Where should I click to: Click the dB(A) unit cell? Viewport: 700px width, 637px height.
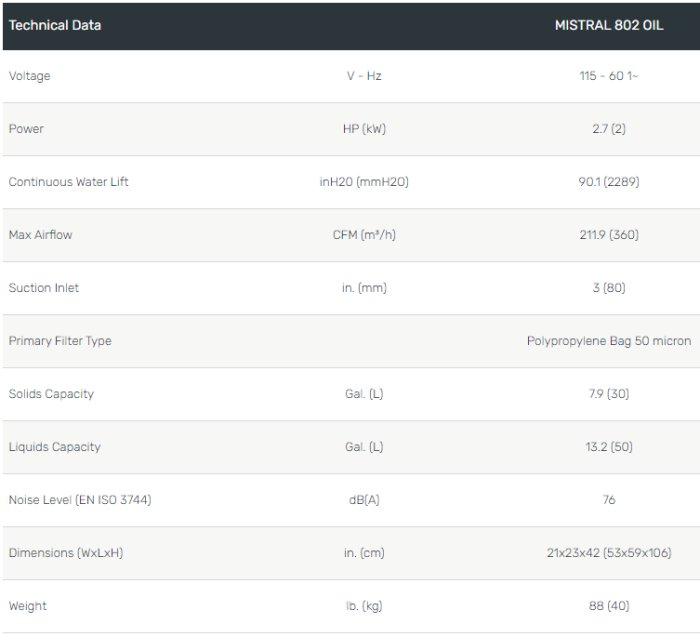363,500
